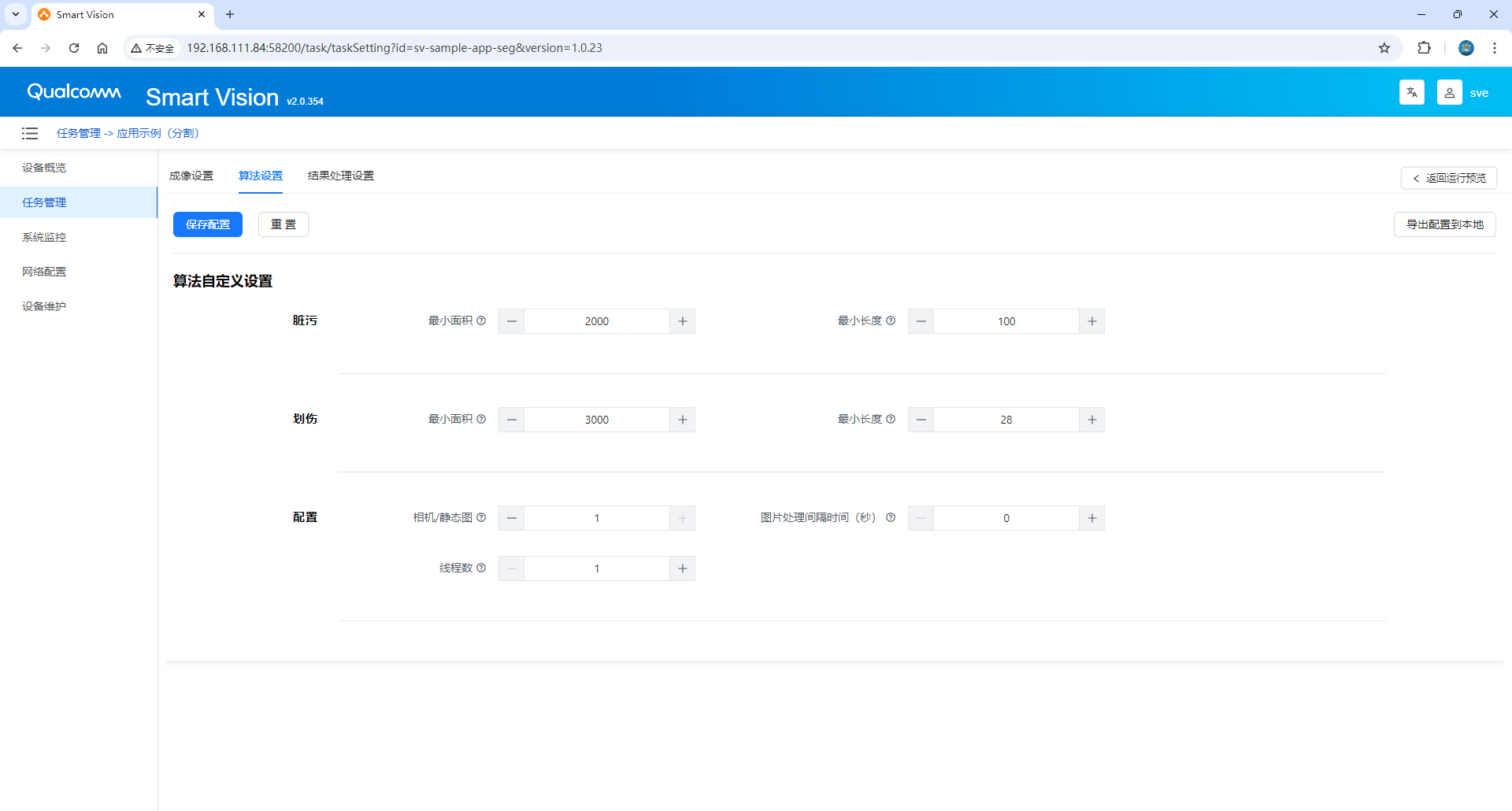Open Chrome profile avatar icon
This screenshot has height=811, width=1512.
[1466, 48]
